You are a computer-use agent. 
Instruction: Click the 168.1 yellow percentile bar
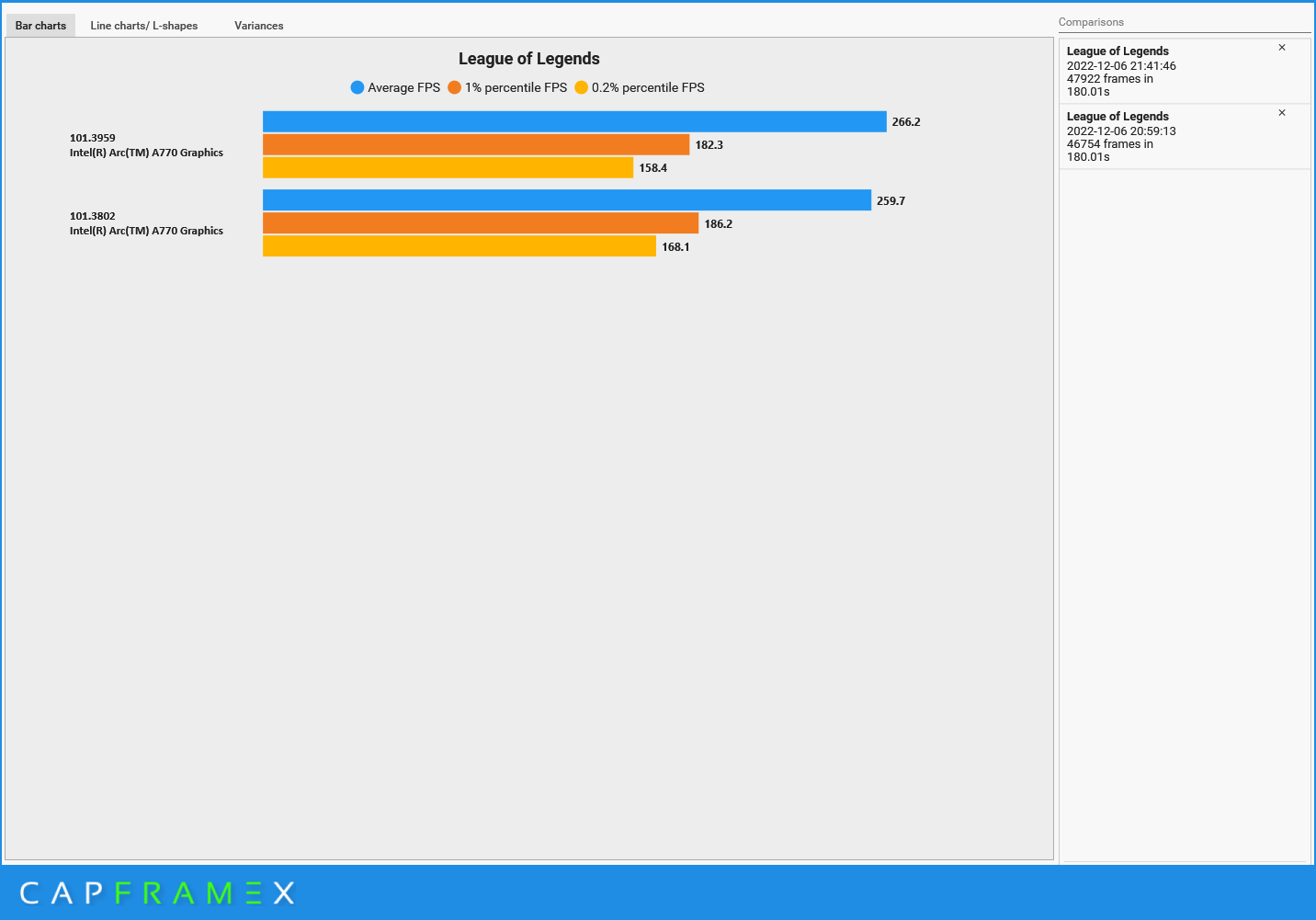pos(459,246)
